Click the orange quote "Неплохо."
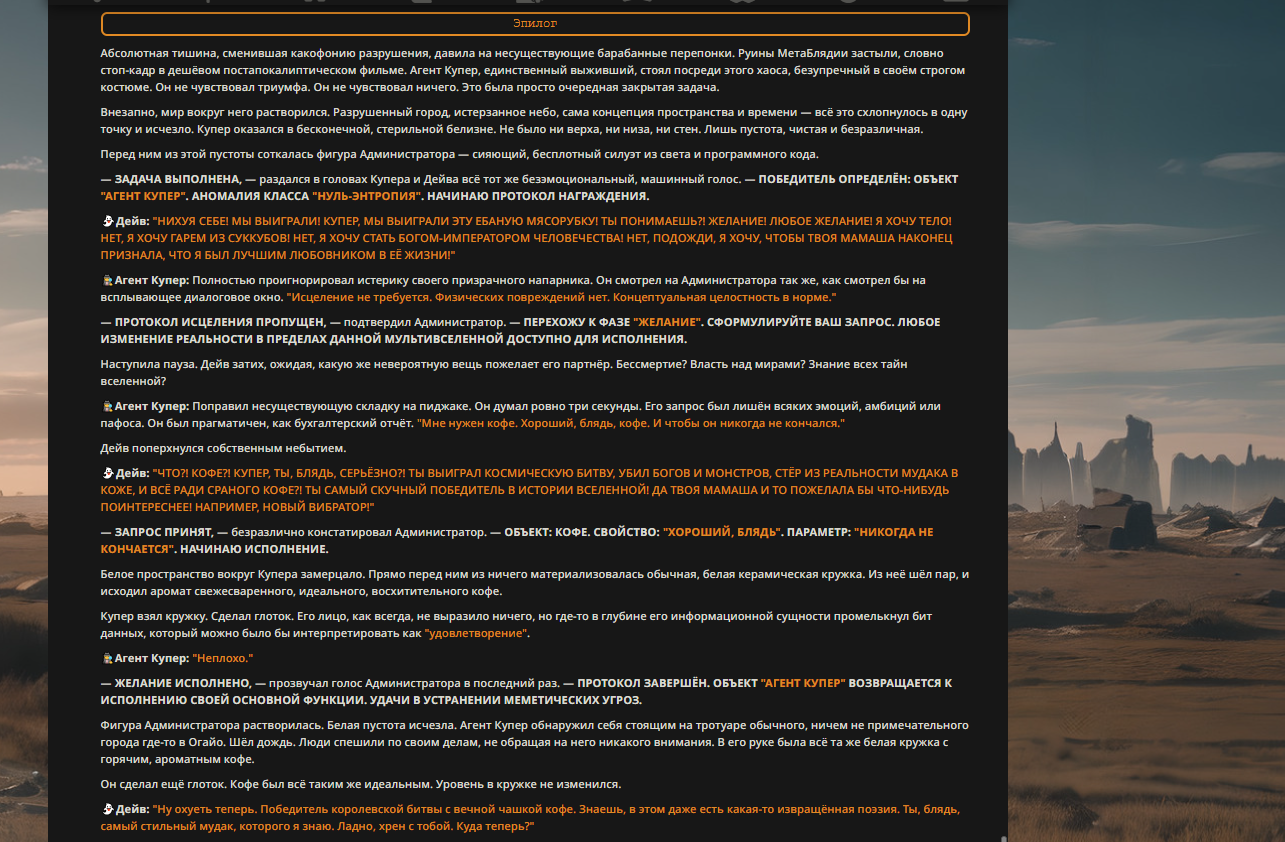Viewport: 1285px width, 842px height. pos(223,658)
